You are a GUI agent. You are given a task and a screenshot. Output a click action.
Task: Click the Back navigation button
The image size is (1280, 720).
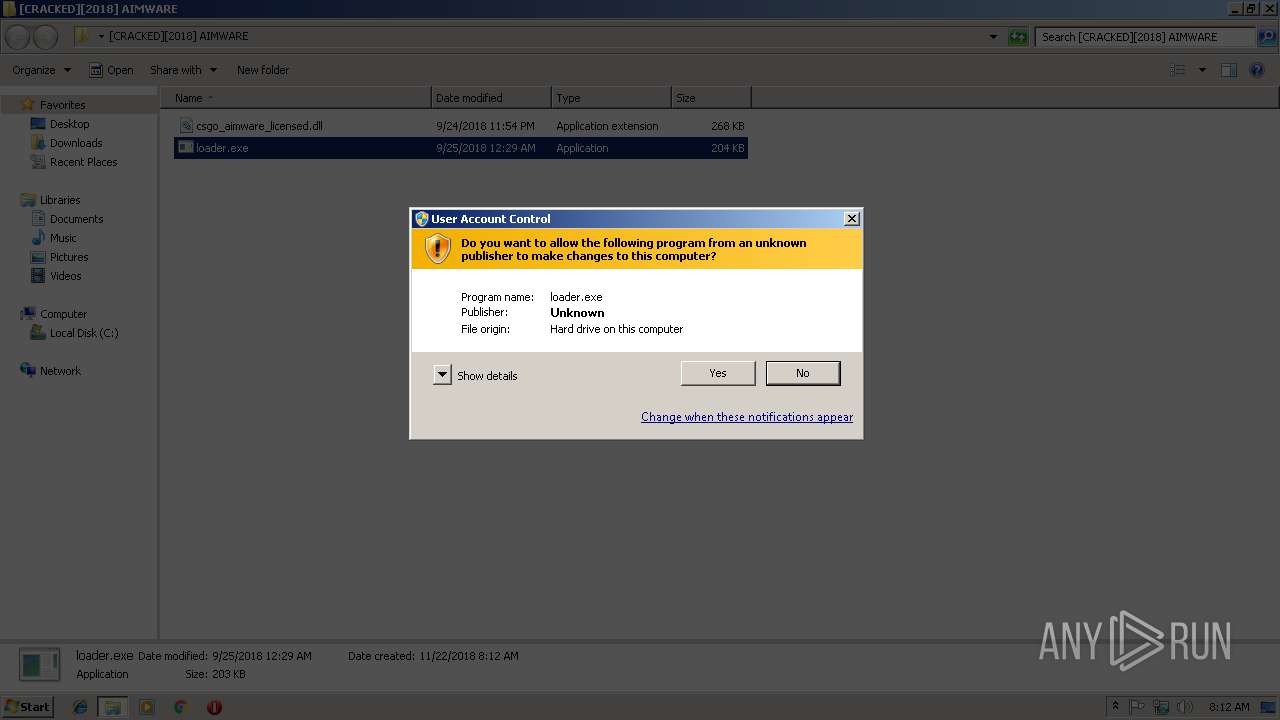pyautogui.click(x=17, y=37)
